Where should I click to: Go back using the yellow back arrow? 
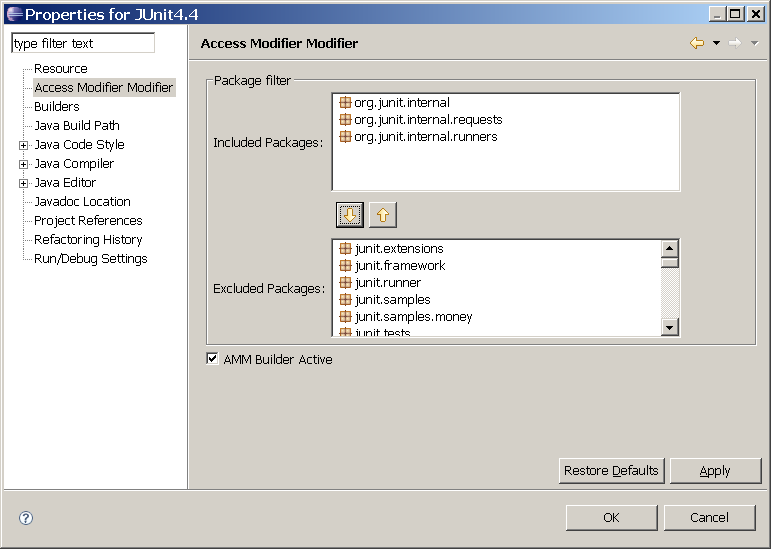pos(697,43)
